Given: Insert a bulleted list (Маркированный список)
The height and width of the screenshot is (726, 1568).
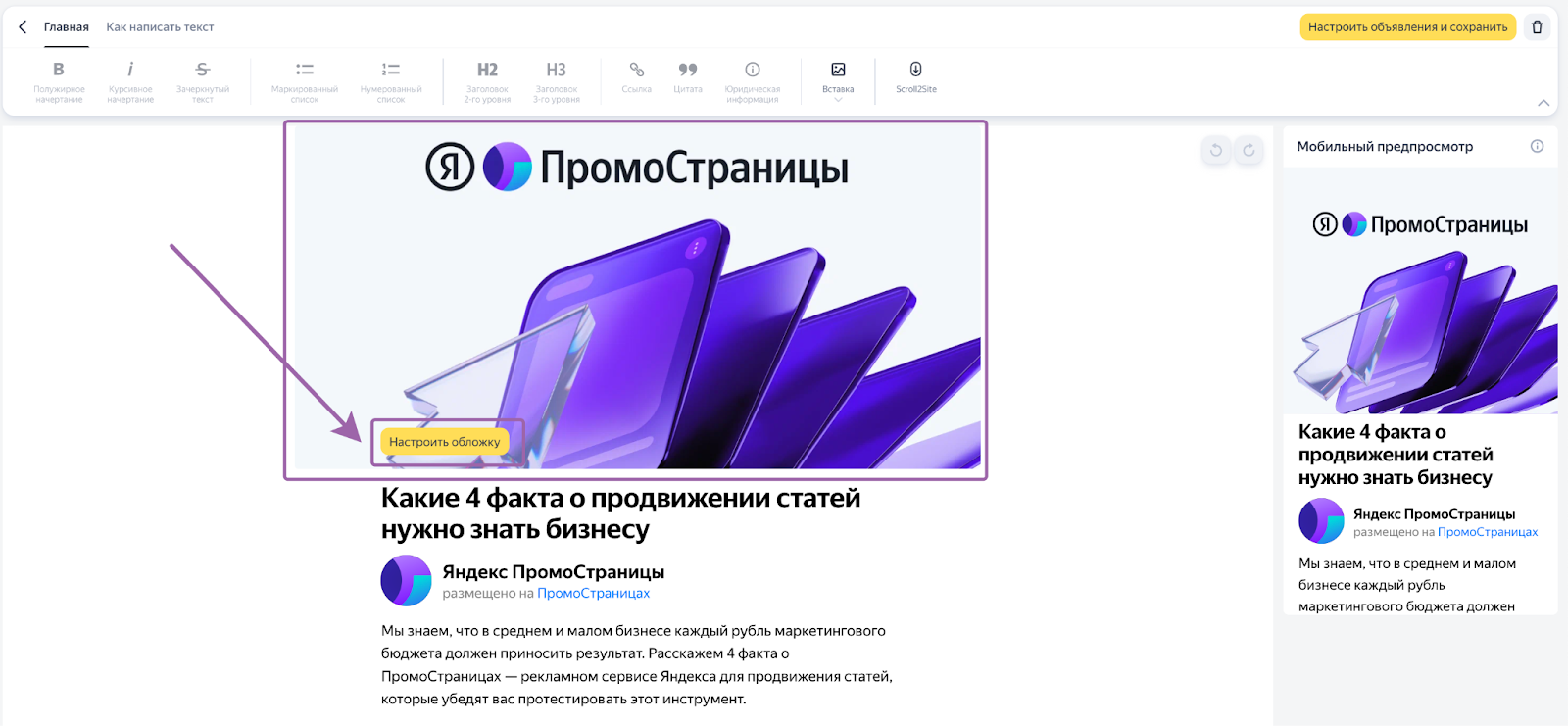Looking at the screenshot, I should click(x=305, y=79).
